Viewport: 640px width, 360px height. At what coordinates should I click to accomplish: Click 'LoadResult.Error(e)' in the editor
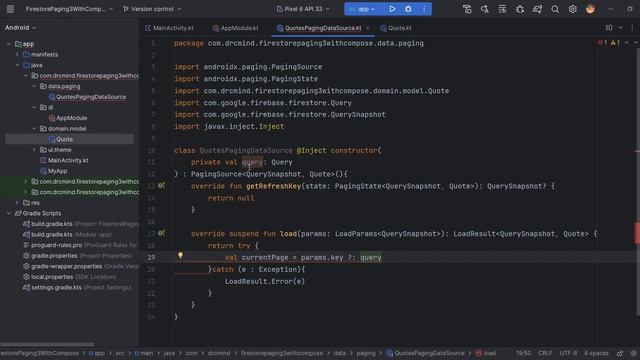tap(264, 281)
